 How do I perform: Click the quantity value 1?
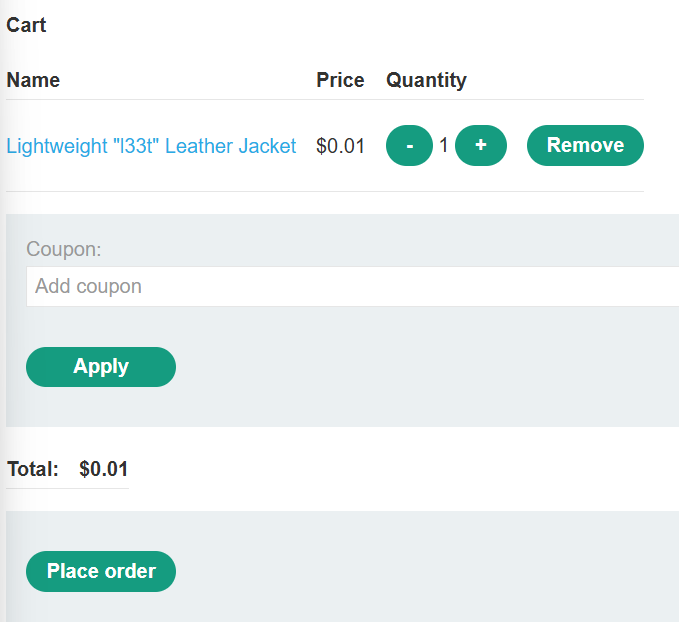coord(444,146)
